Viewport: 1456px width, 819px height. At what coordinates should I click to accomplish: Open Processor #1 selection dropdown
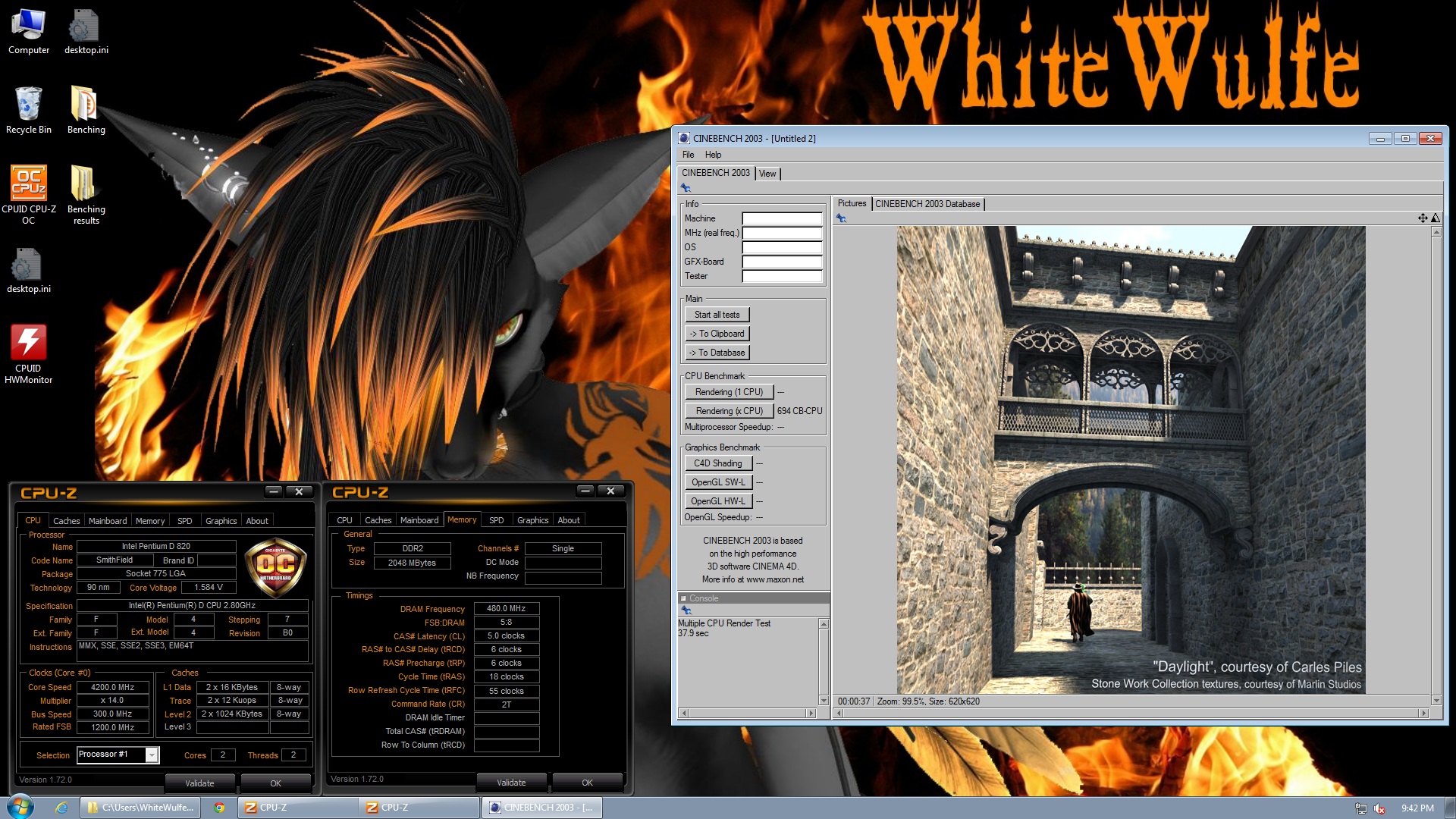(x=152, y=755)
